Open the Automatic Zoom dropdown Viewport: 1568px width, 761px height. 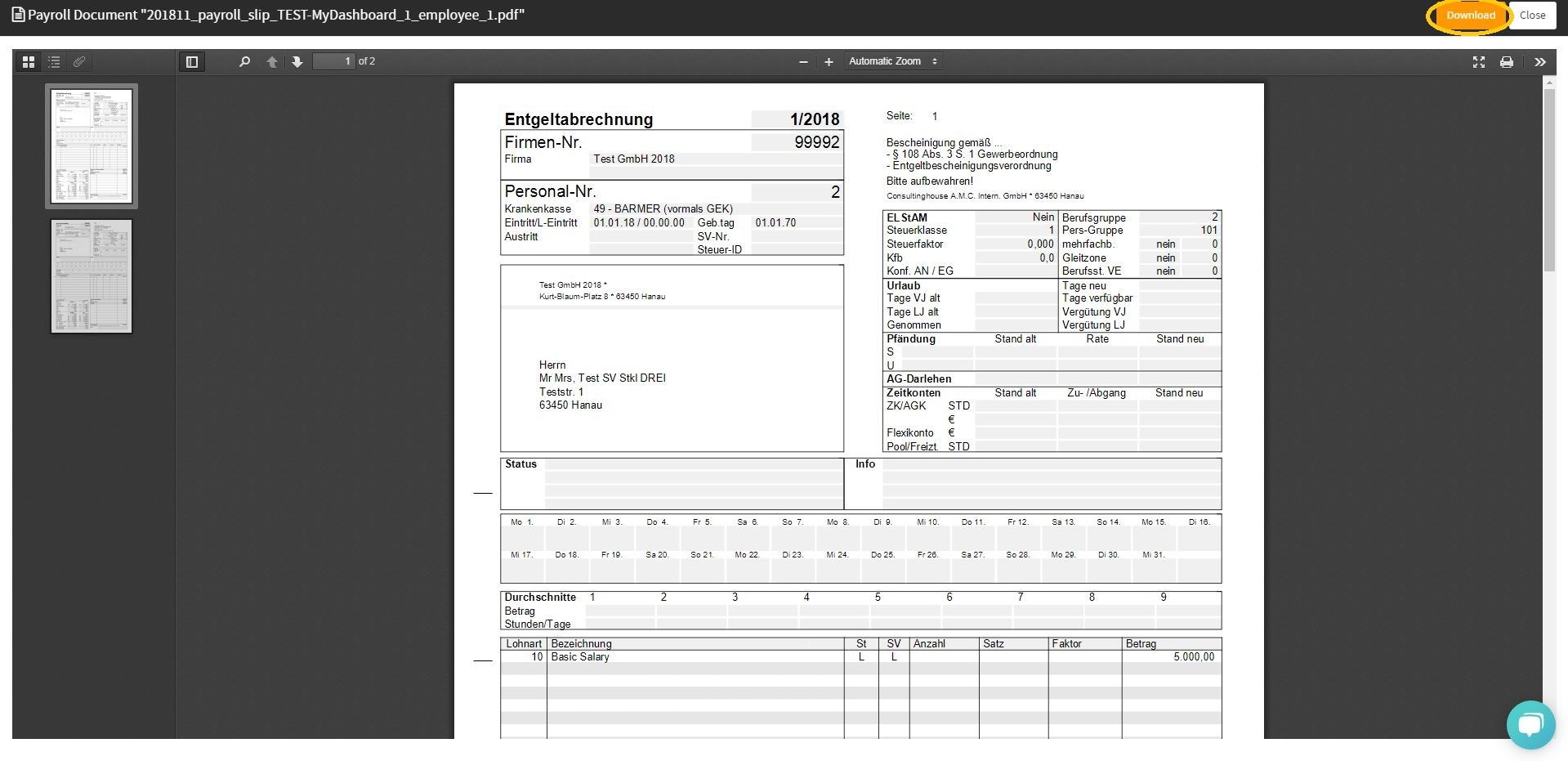point(893,61)
